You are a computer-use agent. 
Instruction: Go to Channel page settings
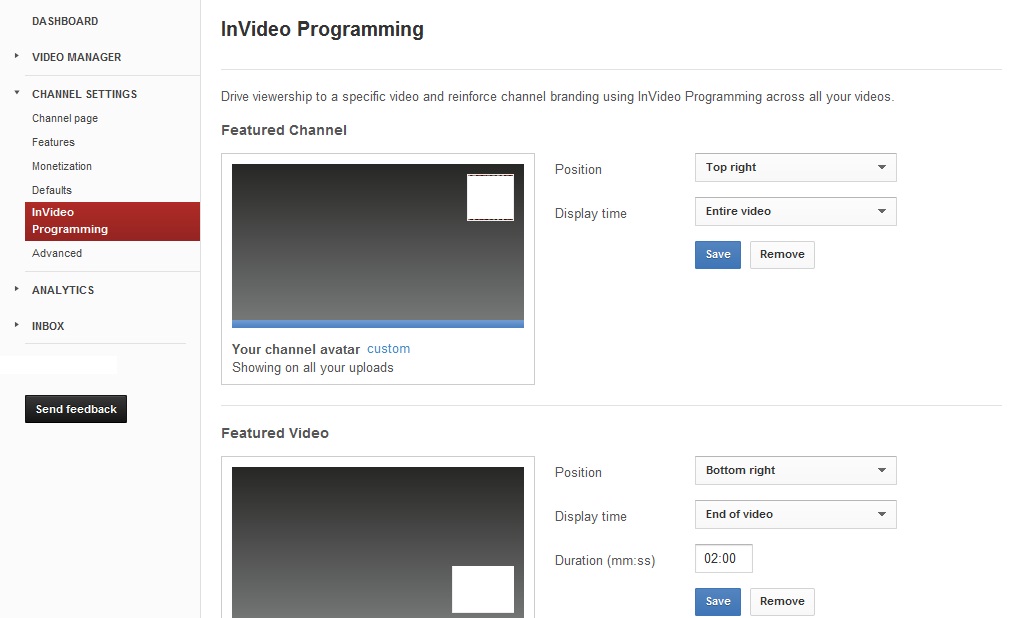pos(65,119)
